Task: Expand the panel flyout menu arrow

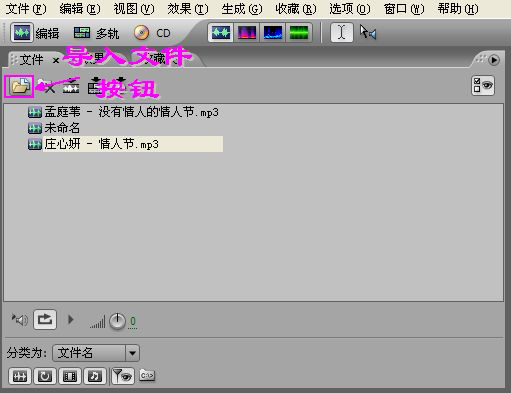Action: (494, 60)
